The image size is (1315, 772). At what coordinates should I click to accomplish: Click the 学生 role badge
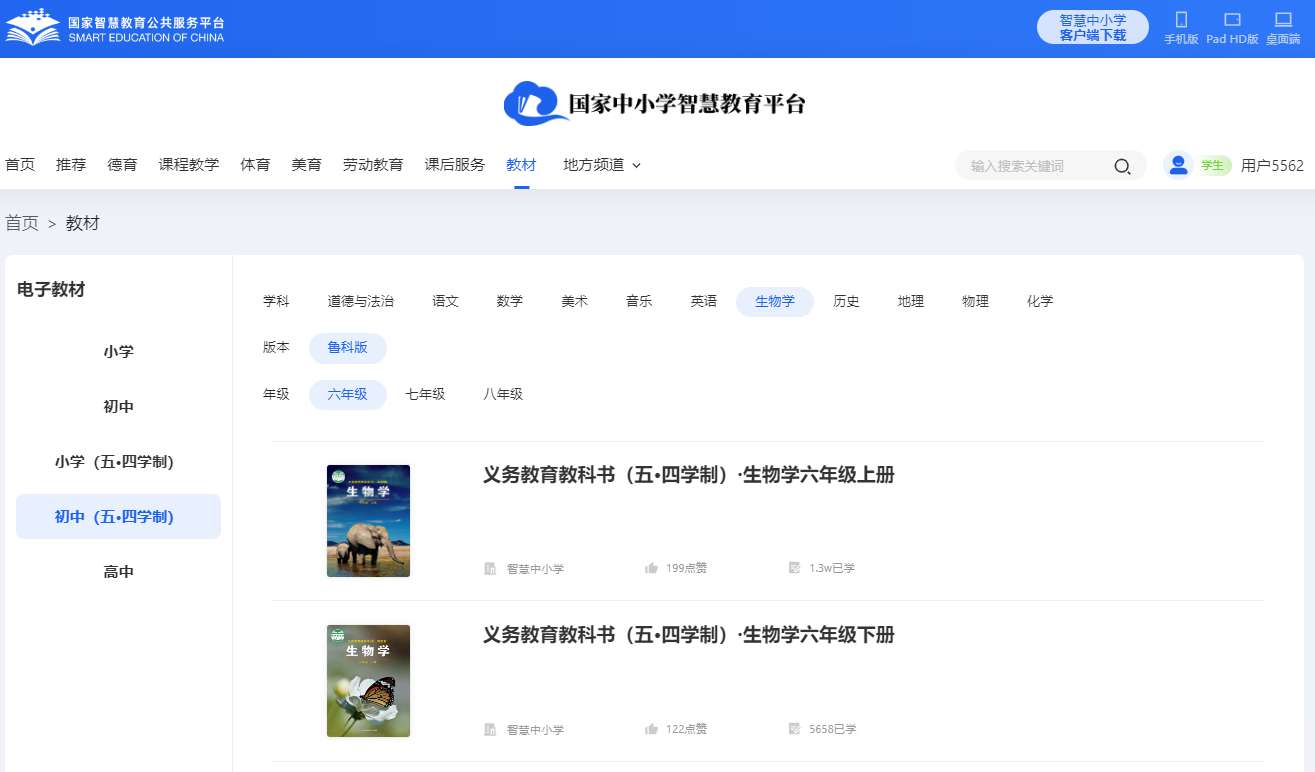tap(1213, 166)
